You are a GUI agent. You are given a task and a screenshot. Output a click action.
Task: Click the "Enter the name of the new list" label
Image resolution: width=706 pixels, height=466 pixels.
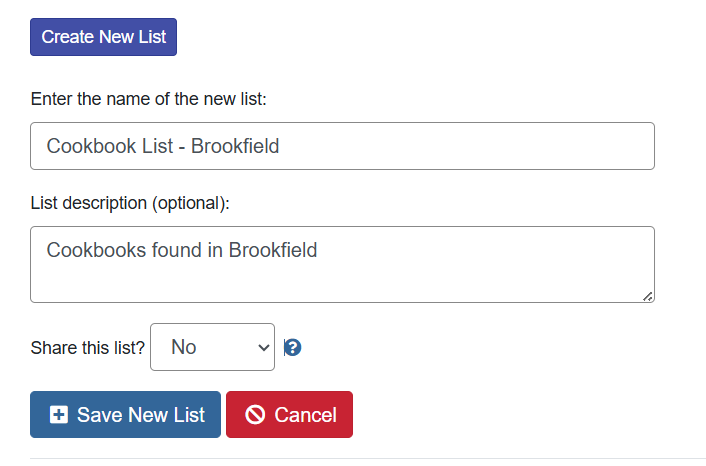pos(149,100)
